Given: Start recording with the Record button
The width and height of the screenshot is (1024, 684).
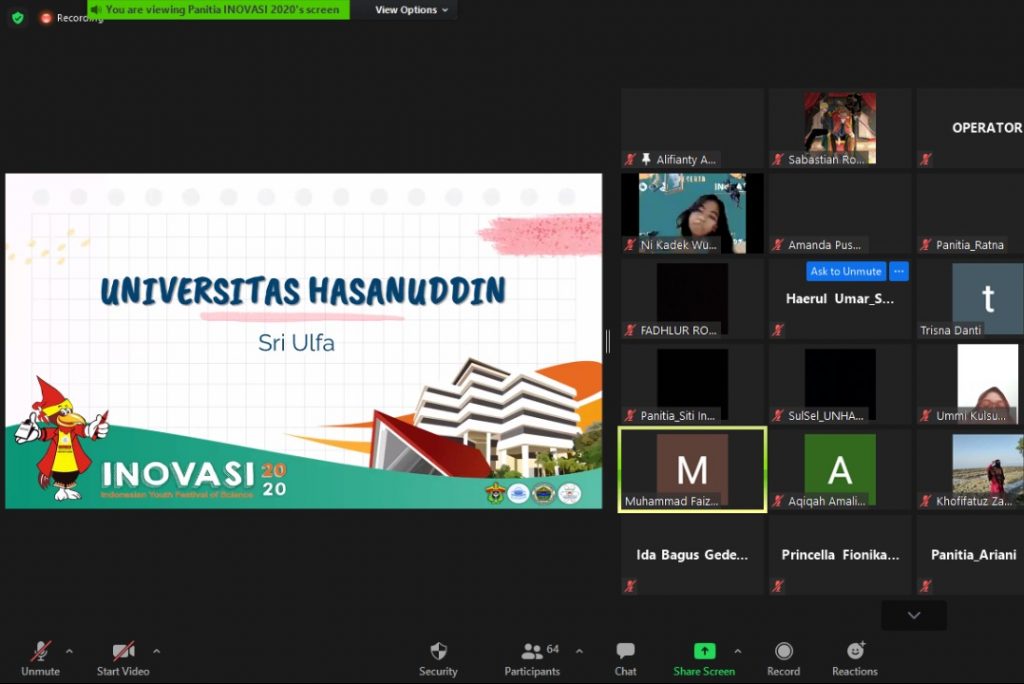Looking at the screenshot, I should [x=783, y=652].
